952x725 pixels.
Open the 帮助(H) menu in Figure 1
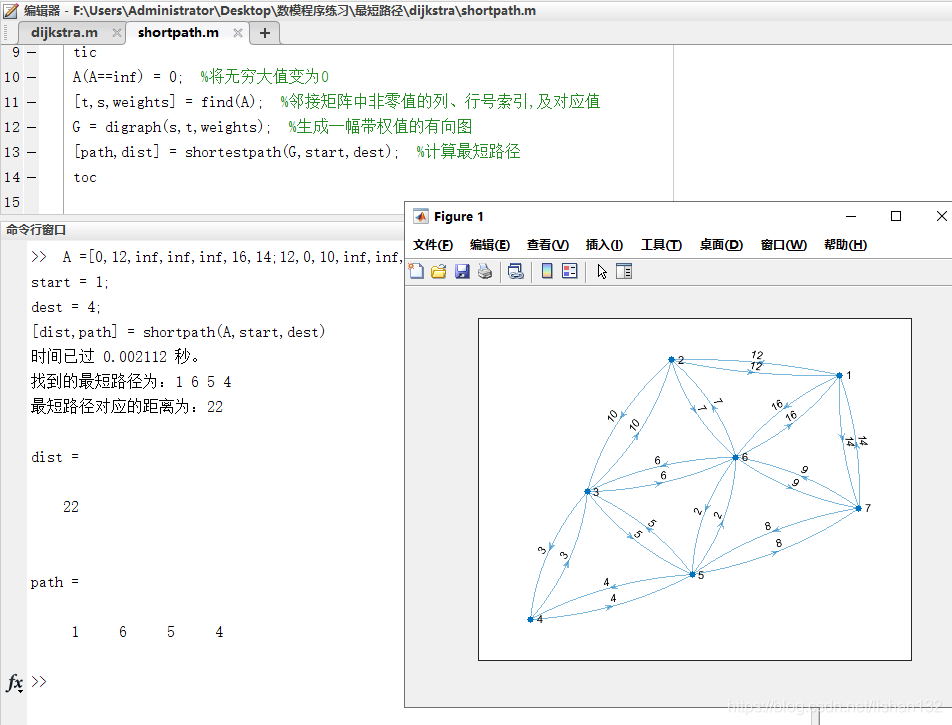pos(845,245)
